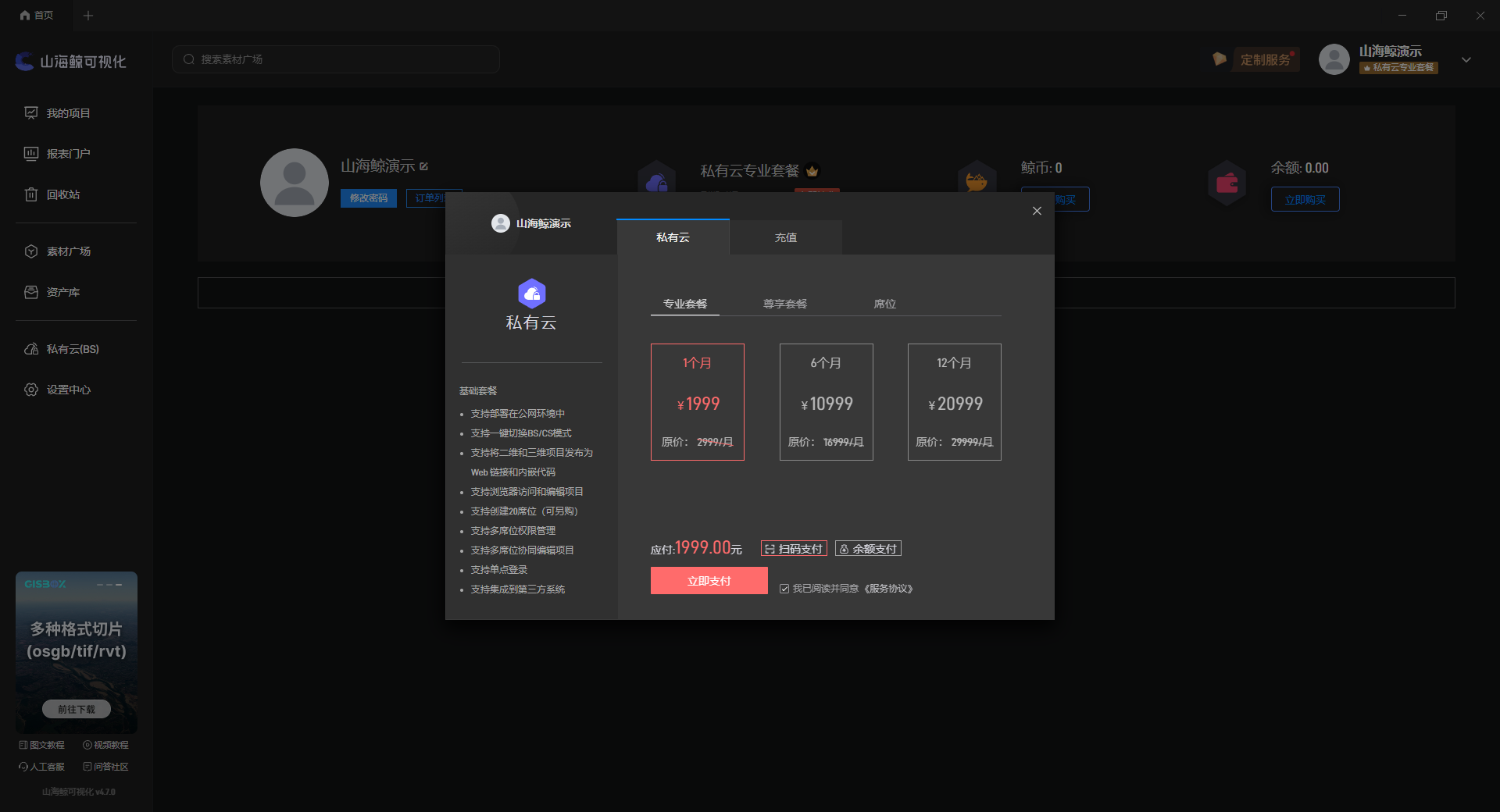Image resolution: width=1500 pixels, height=812 pixels.
Task: Expand the user account dropdown arrow
Action: point(1466,60)
